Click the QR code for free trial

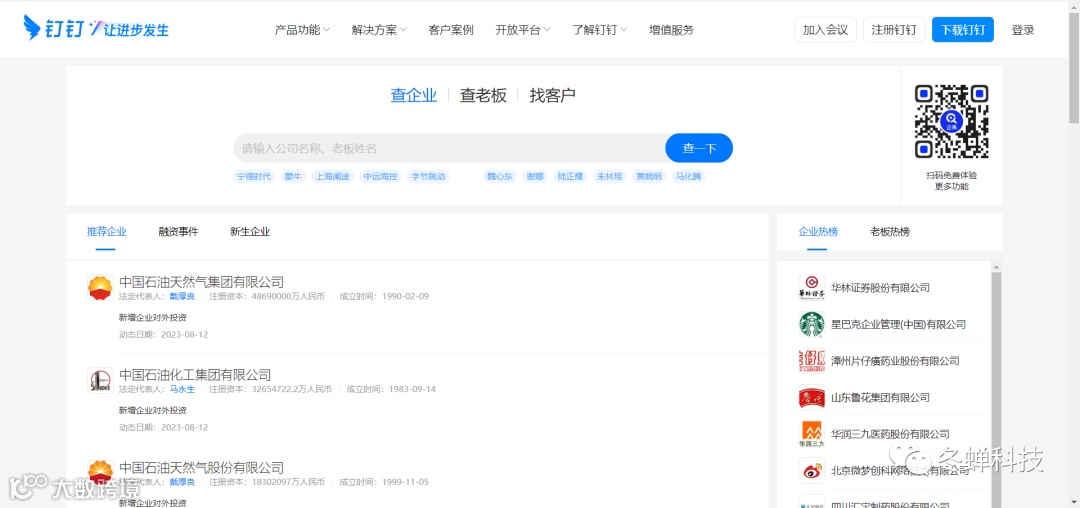coord(951,122)
